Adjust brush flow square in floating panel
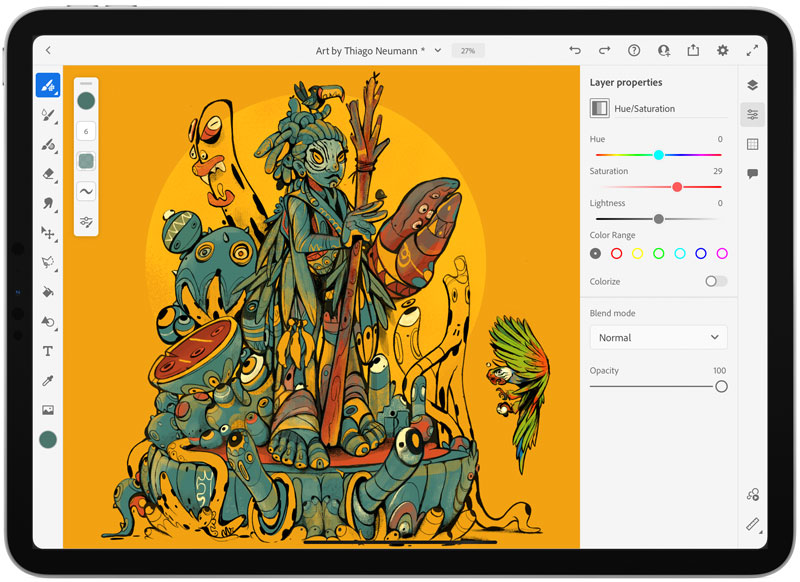The width and height of the screenshot is (800, 582). click(86, 161)
